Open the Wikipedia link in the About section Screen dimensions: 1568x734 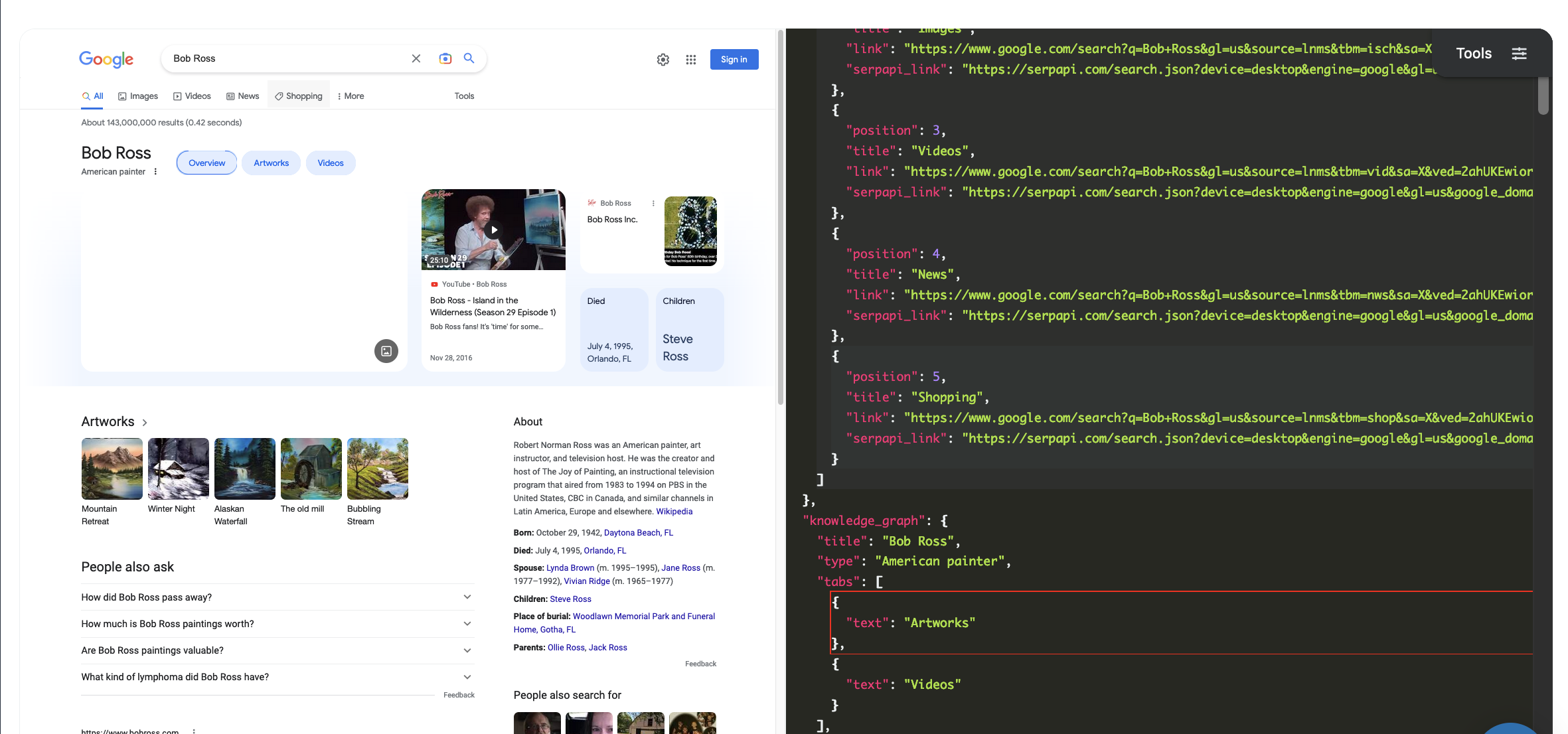674,511
